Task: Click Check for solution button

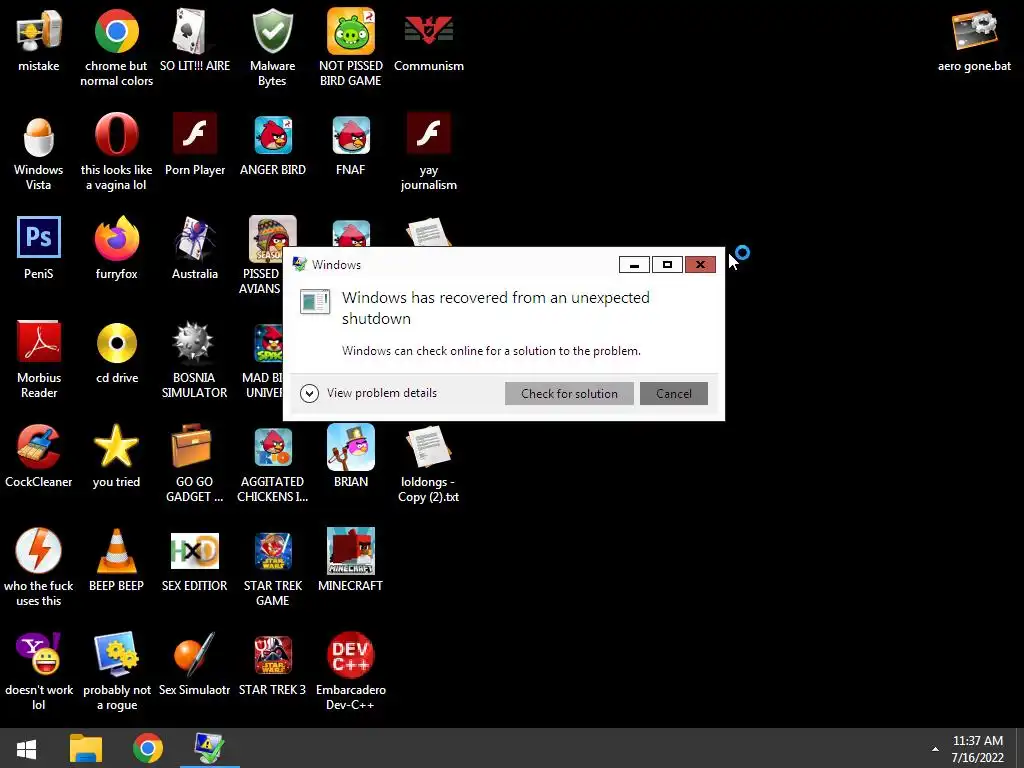Action: coord(569,394)
